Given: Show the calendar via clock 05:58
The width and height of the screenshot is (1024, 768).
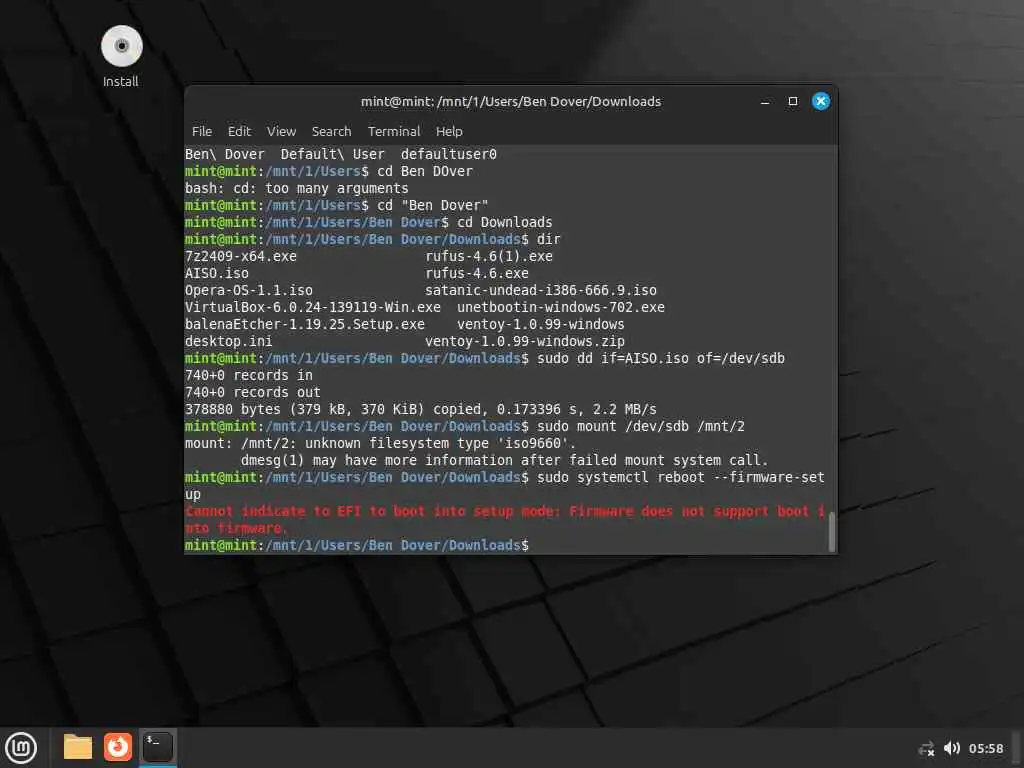Looking at the screenshot, I should tap(985, 748).
